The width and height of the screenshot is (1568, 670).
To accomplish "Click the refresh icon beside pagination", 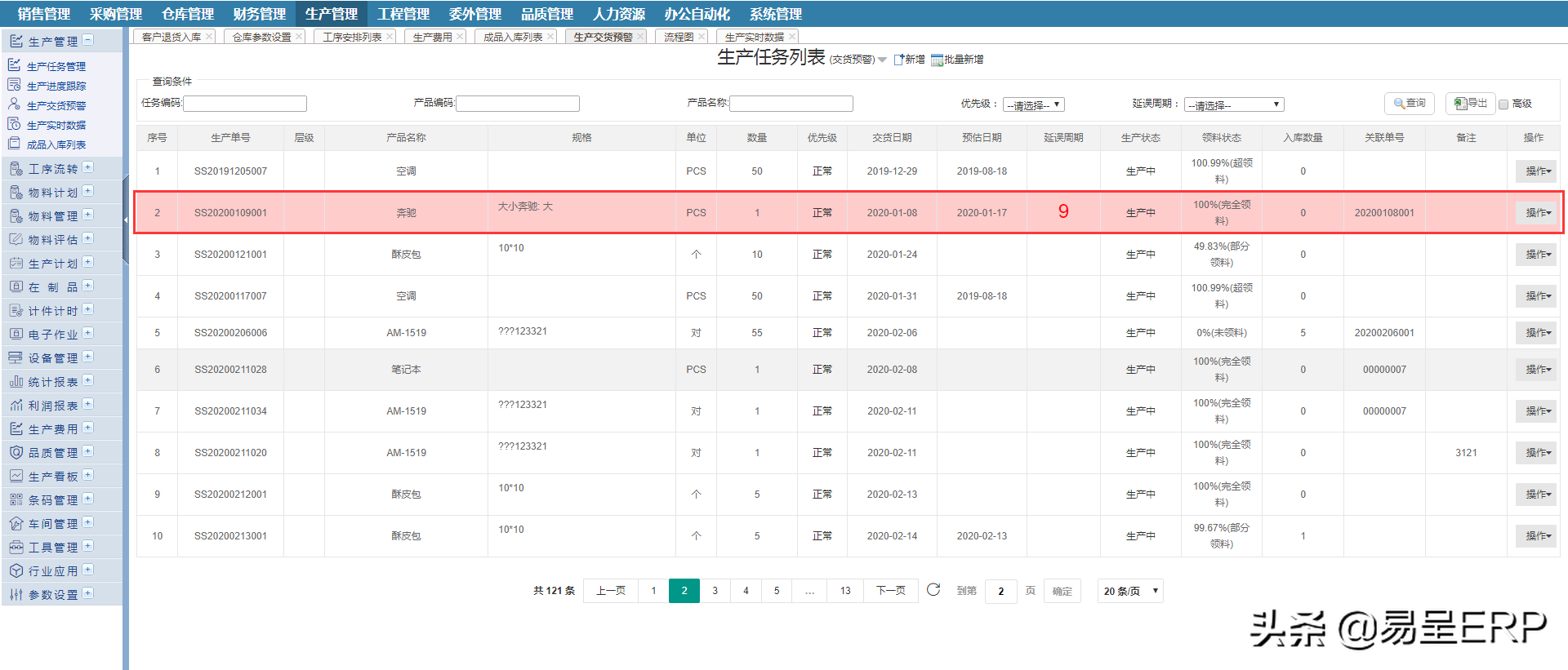I will [x=933, y=590].
